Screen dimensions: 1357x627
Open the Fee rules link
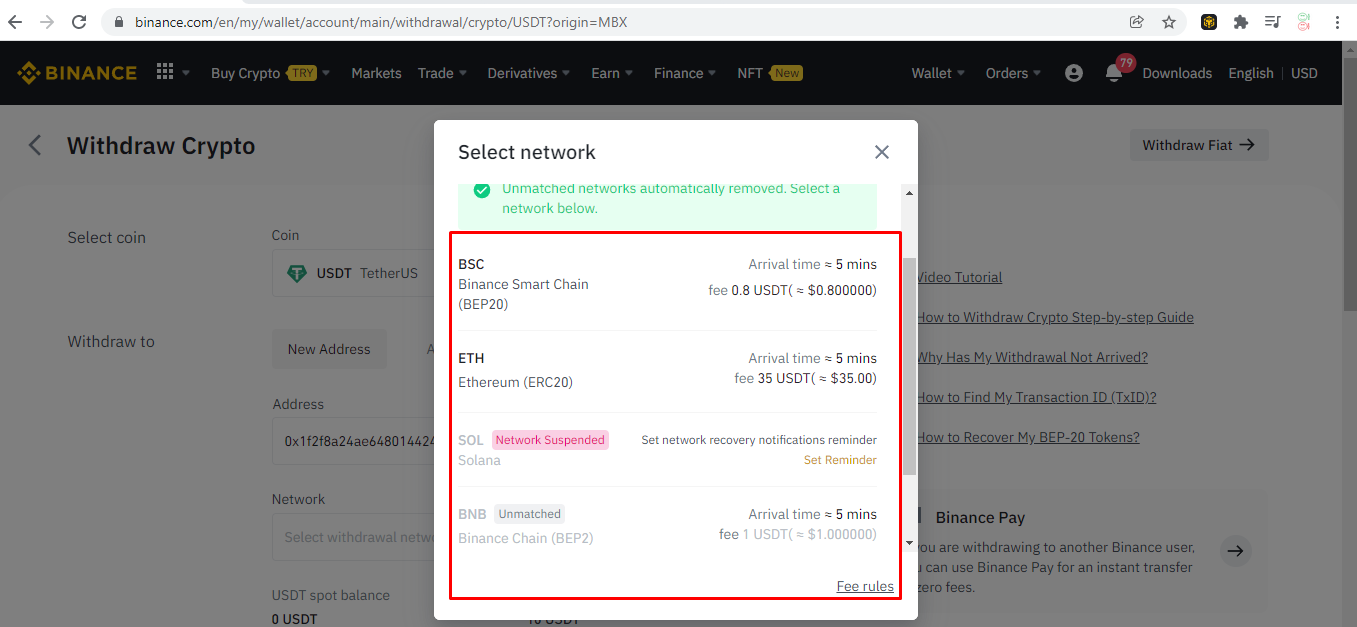click(x=865, y=586)
